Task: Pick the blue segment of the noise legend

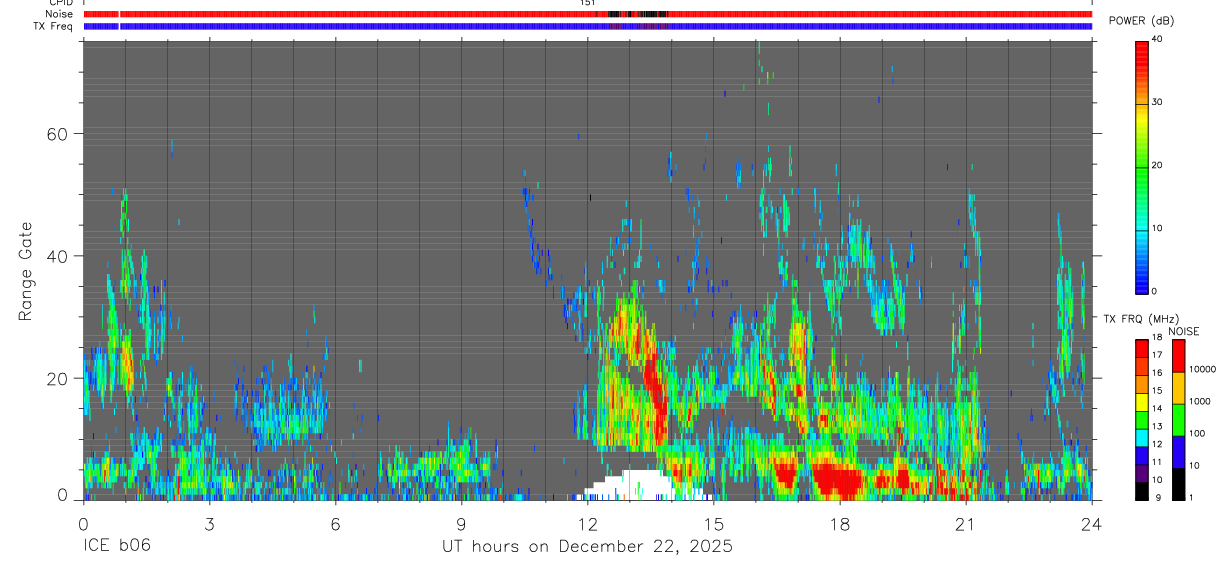Action: [1178, 452]
